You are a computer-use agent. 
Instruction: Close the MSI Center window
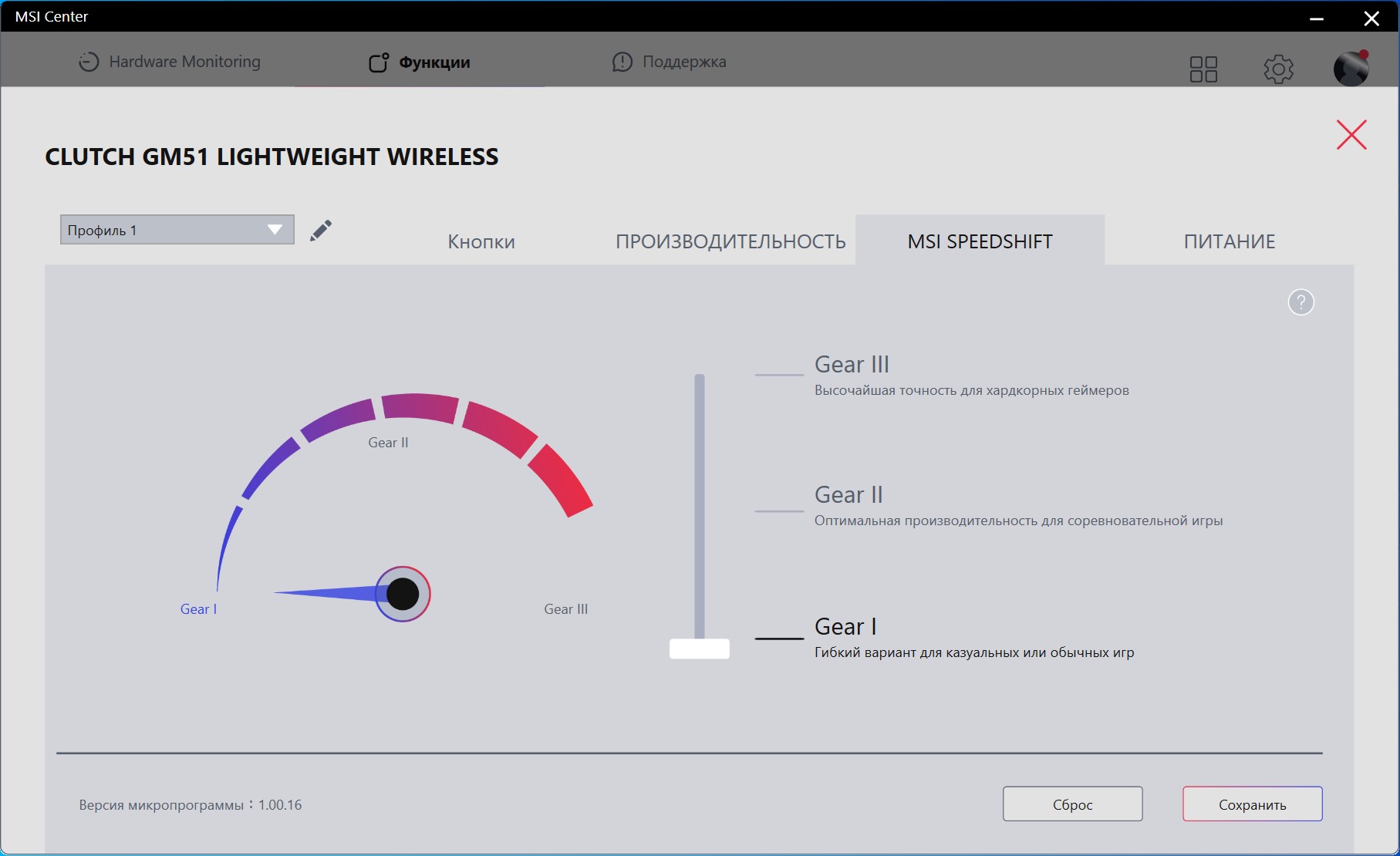click(1371, 19)
